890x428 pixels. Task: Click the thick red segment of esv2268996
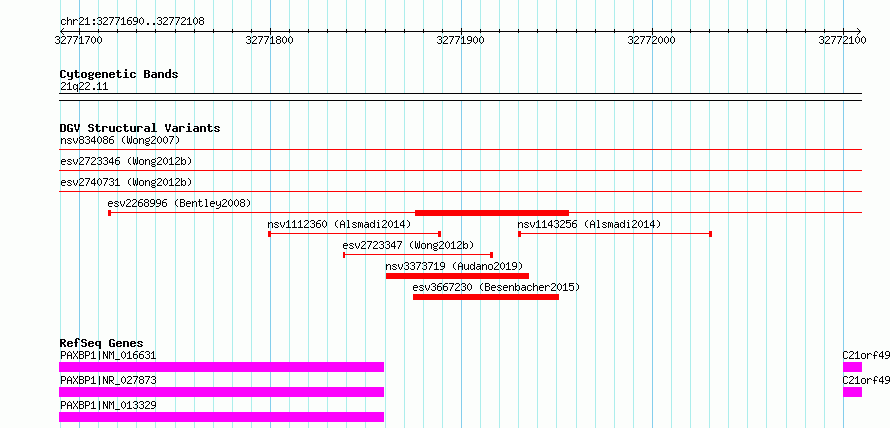click(x=492, y=213)
